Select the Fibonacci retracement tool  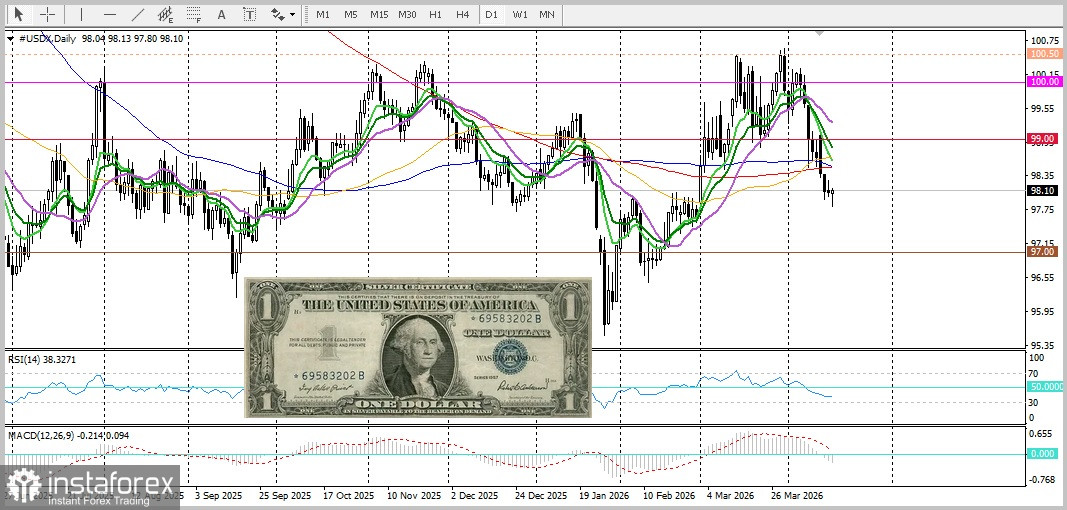coord(193,15)
